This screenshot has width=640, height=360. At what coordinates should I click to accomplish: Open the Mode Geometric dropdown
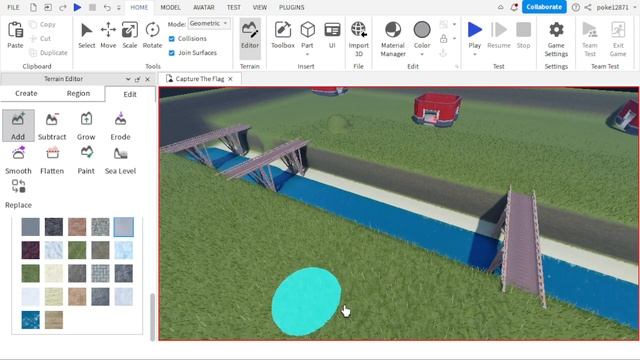click(x=209, y=24)
